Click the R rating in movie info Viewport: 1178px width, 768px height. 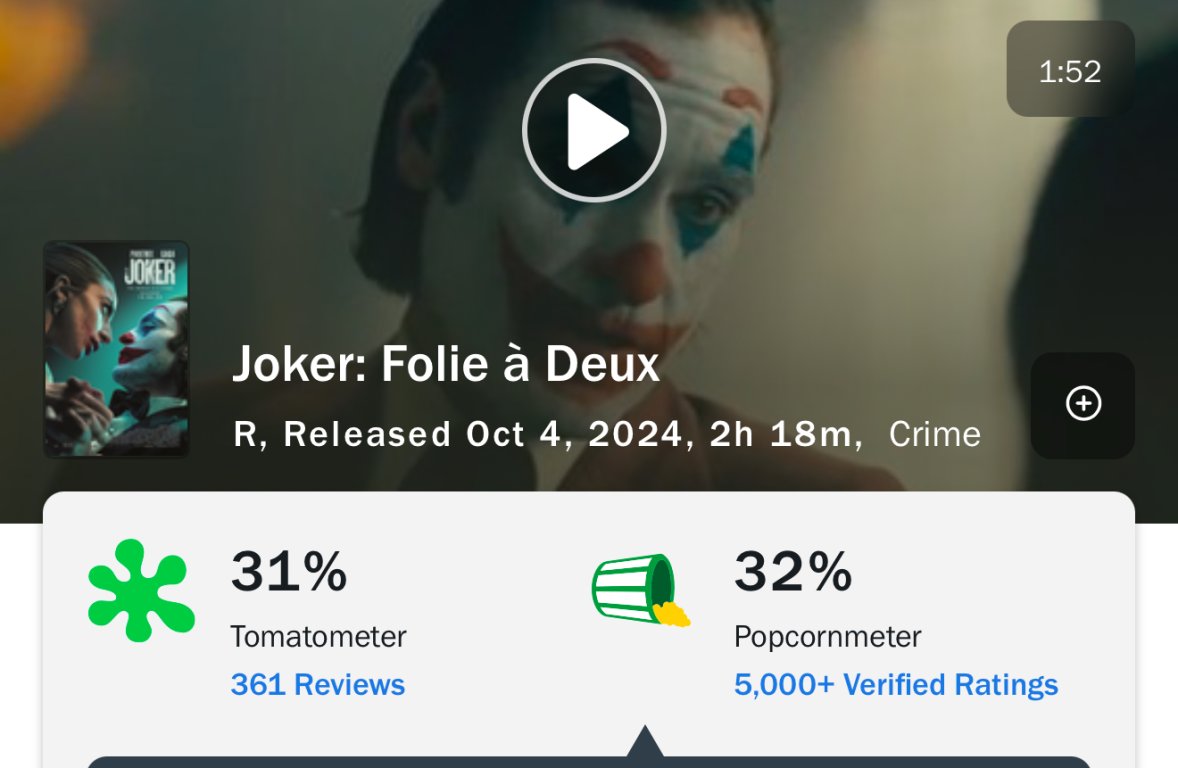247,434
